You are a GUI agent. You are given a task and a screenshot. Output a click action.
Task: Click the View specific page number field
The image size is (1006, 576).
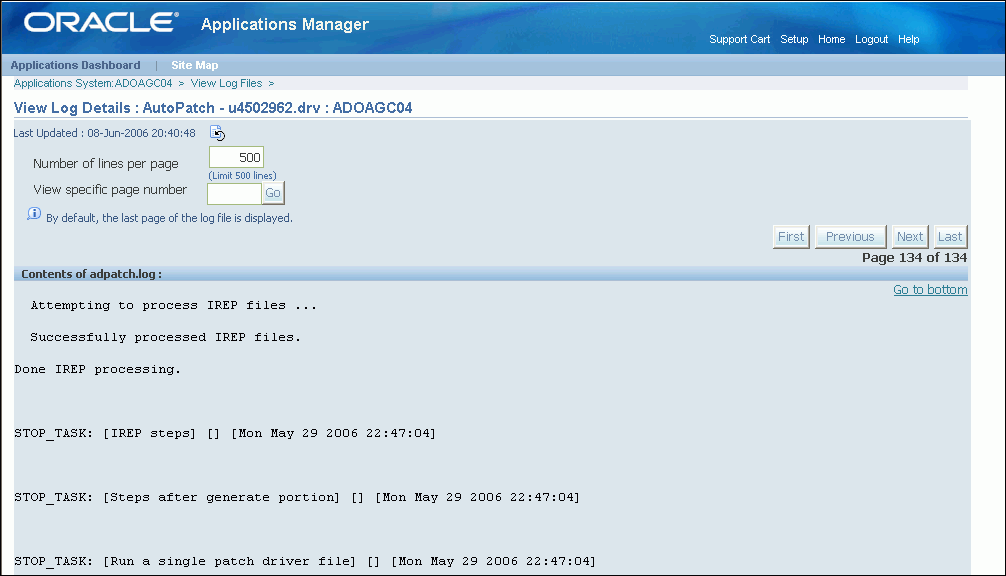tap(234, 193)
